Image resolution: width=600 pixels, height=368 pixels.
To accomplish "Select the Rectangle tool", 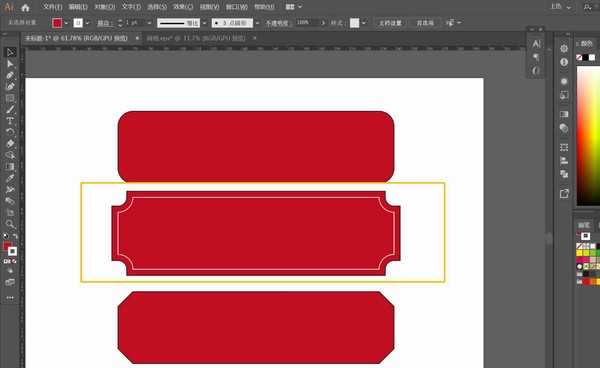I will [x=10, y=98].
